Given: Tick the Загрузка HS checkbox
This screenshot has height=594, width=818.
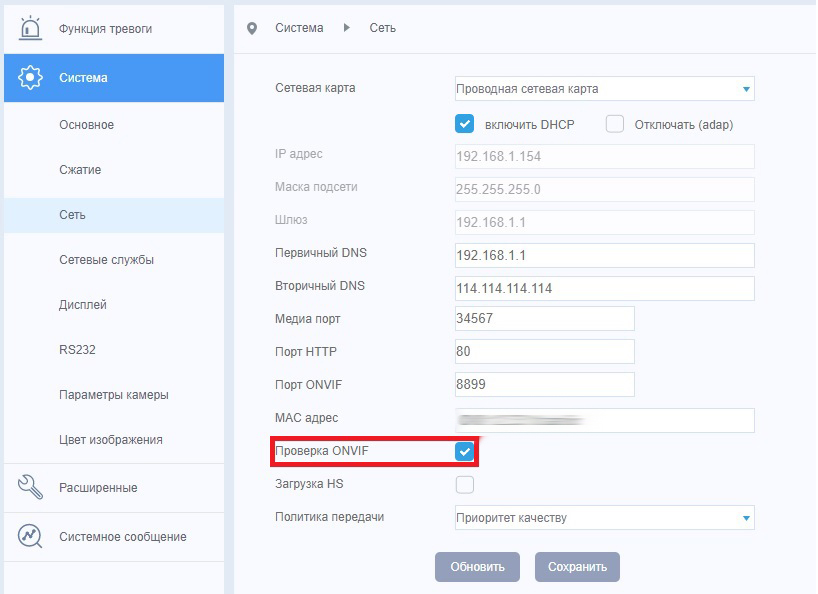Looking at the screenshot, I should click(x=464, y=485).
